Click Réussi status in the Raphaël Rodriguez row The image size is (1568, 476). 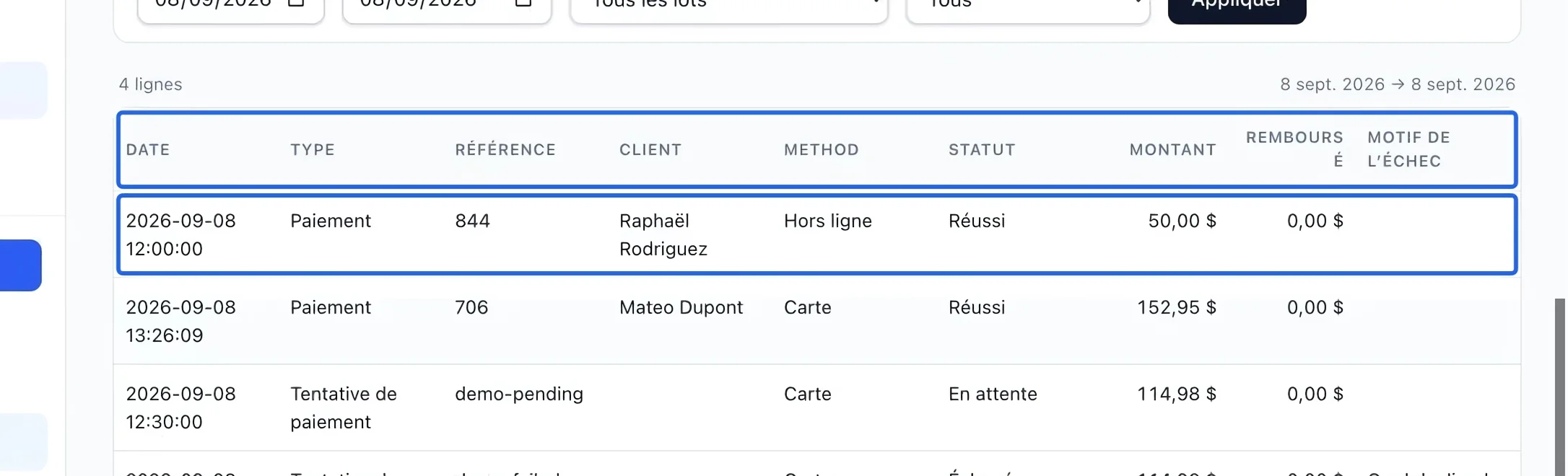point(976,221)
